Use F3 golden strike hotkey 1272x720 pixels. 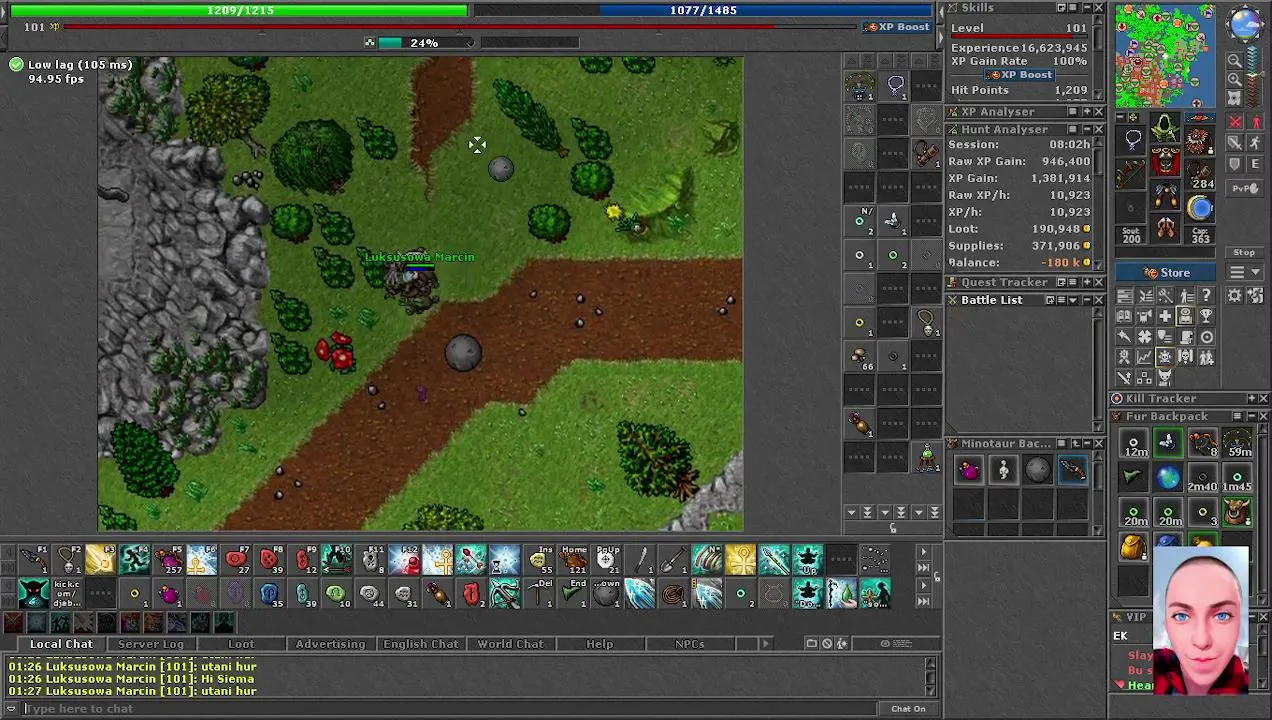(100, 560)
